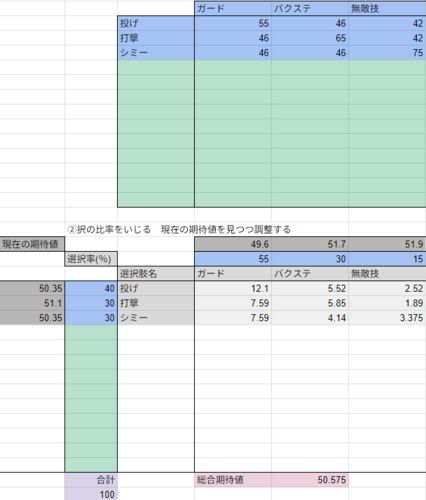Select the バクステ header in the blue payoff table
This screenshot has height=500, width=426.
310,8
